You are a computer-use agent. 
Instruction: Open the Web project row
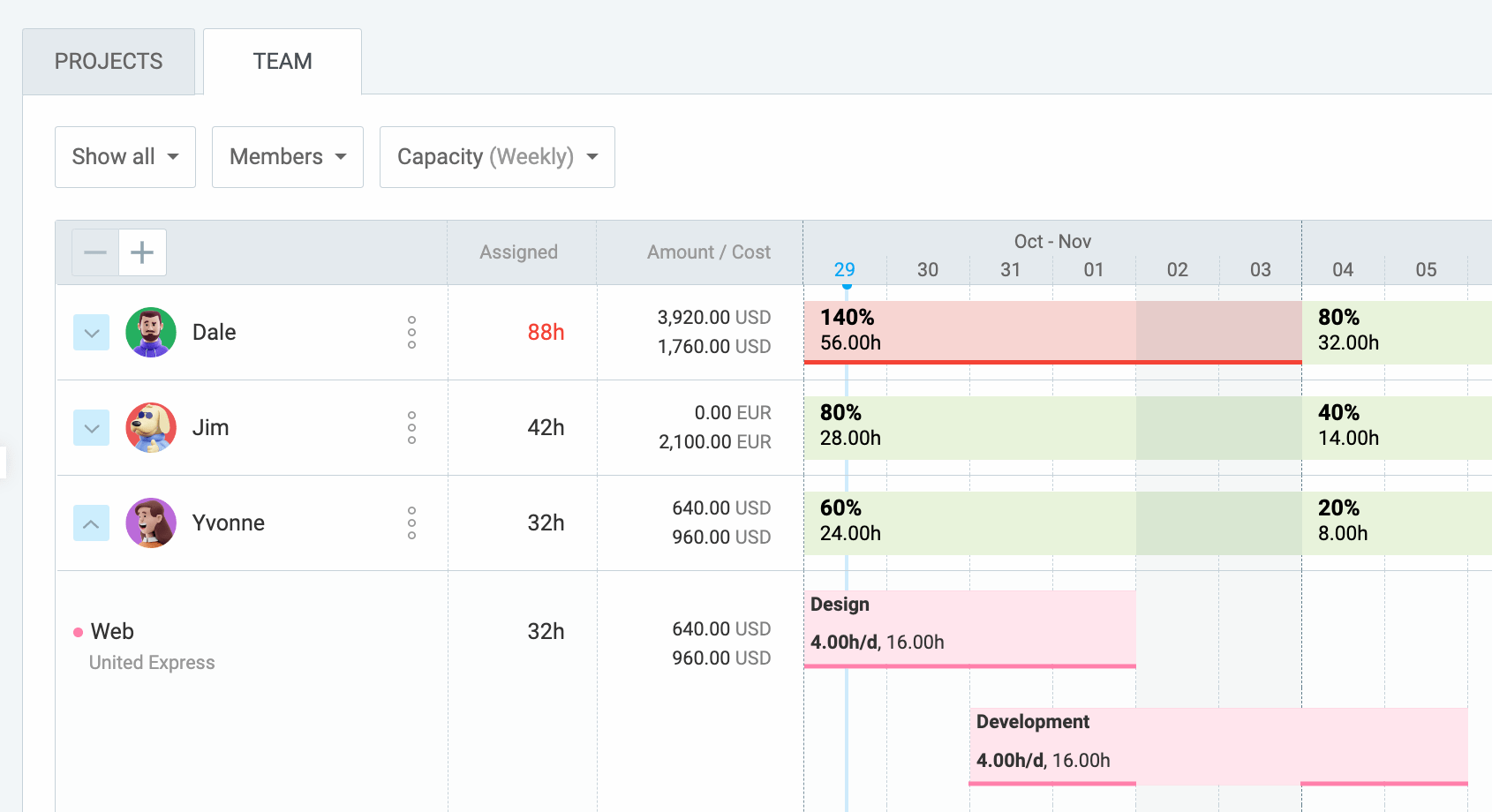pyautogui.click(x=112, y=632)
